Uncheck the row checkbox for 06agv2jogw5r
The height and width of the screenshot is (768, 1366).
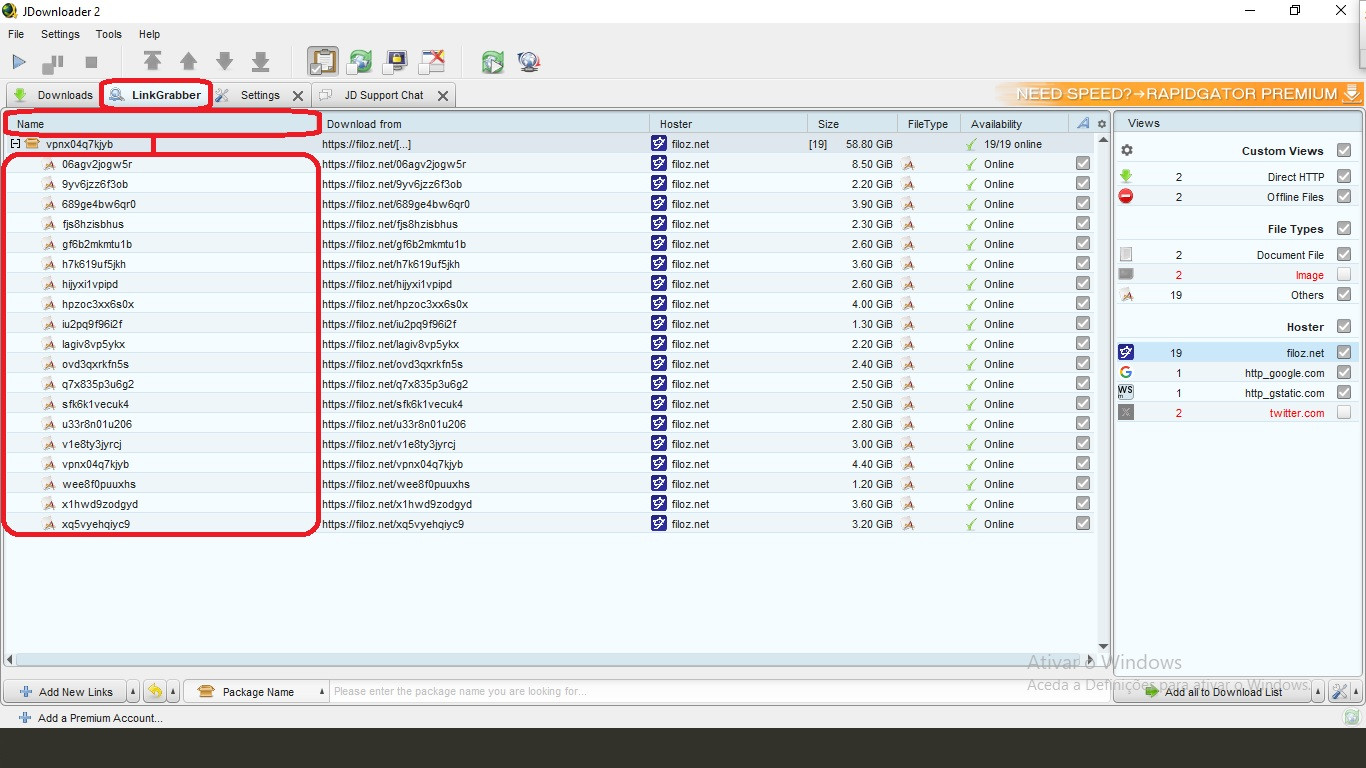click(1083, 163)
